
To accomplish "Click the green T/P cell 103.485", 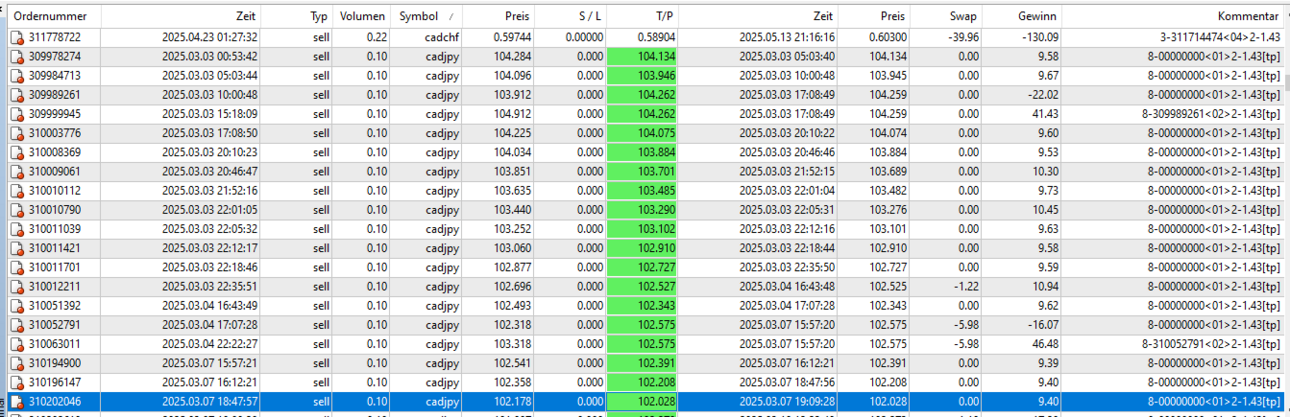I will click(x=643, y=191).
